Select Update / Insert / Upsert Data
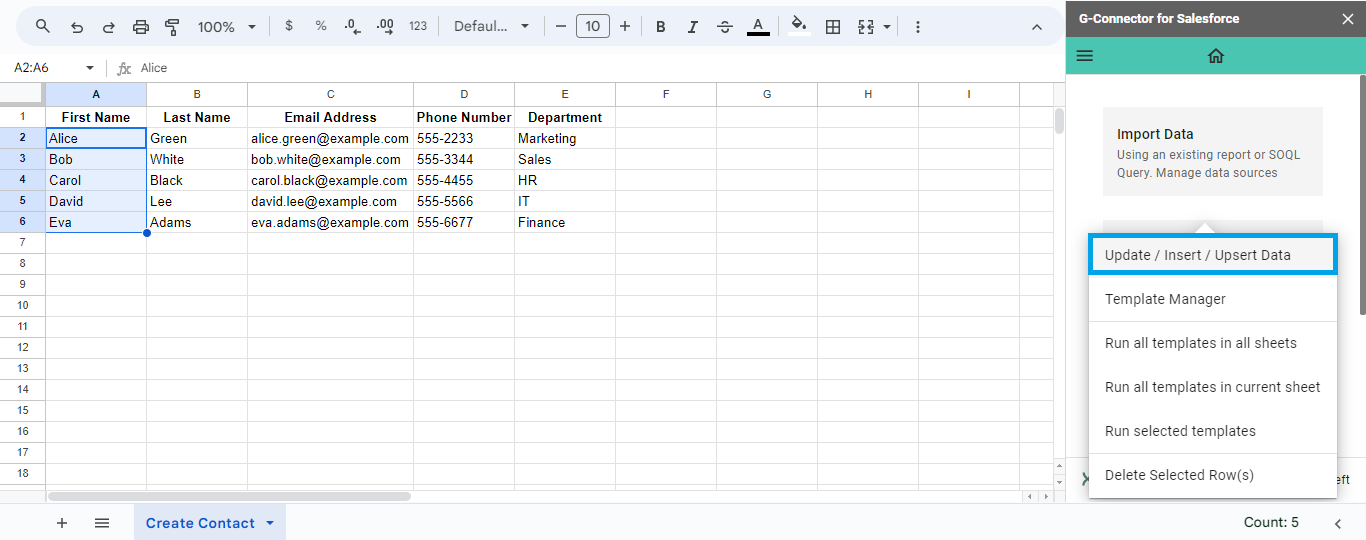 (1211, 255)
